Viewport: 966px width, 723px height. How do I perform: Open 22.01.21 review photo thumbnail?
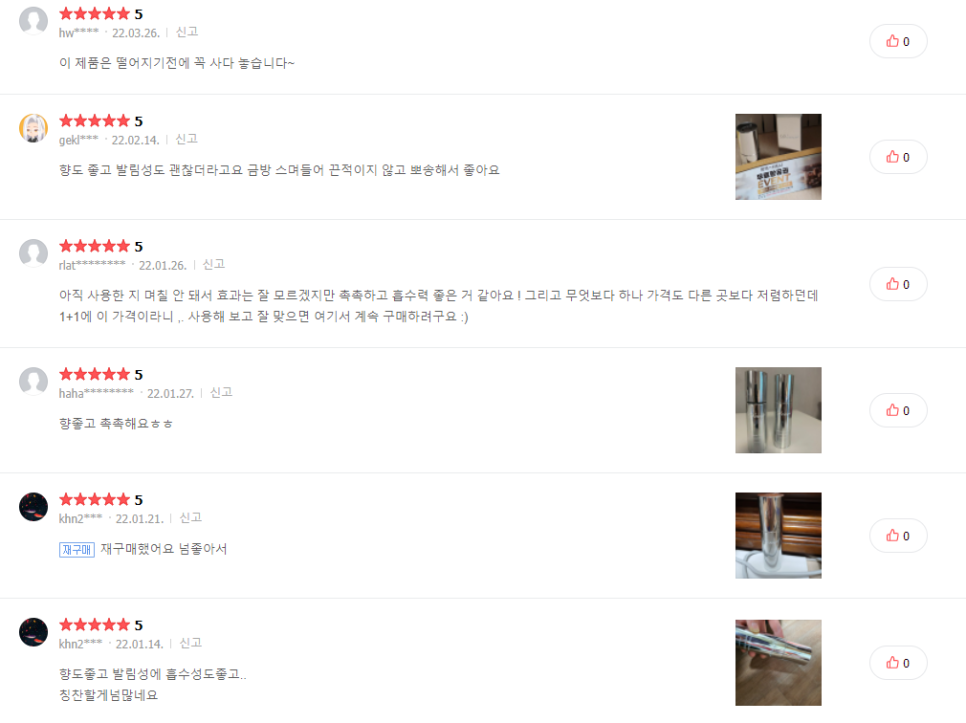(x=778, y=535)
